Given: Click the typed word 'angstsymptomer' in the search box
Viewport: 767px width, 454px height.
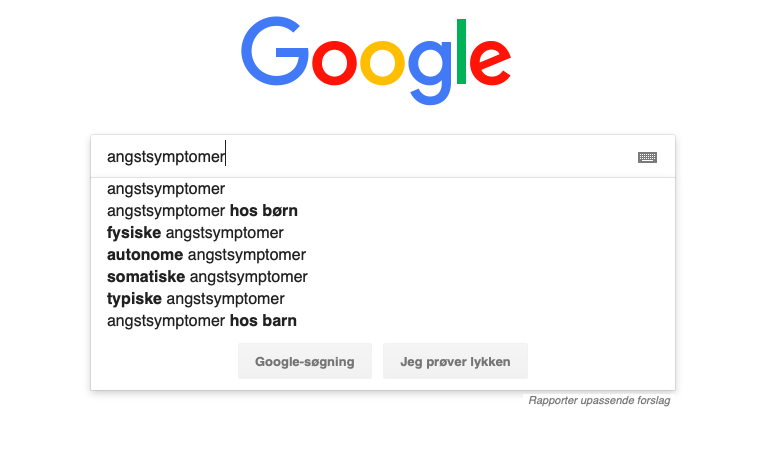Looking at the screenshot, I should tap(166, 157).
